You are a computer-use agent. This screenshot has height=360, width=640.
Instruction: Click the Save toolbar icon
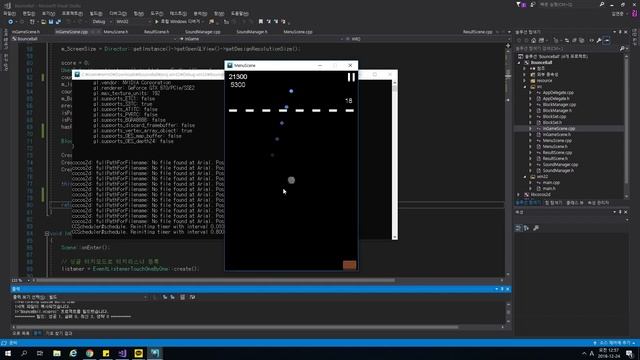(x=51, y=22)
